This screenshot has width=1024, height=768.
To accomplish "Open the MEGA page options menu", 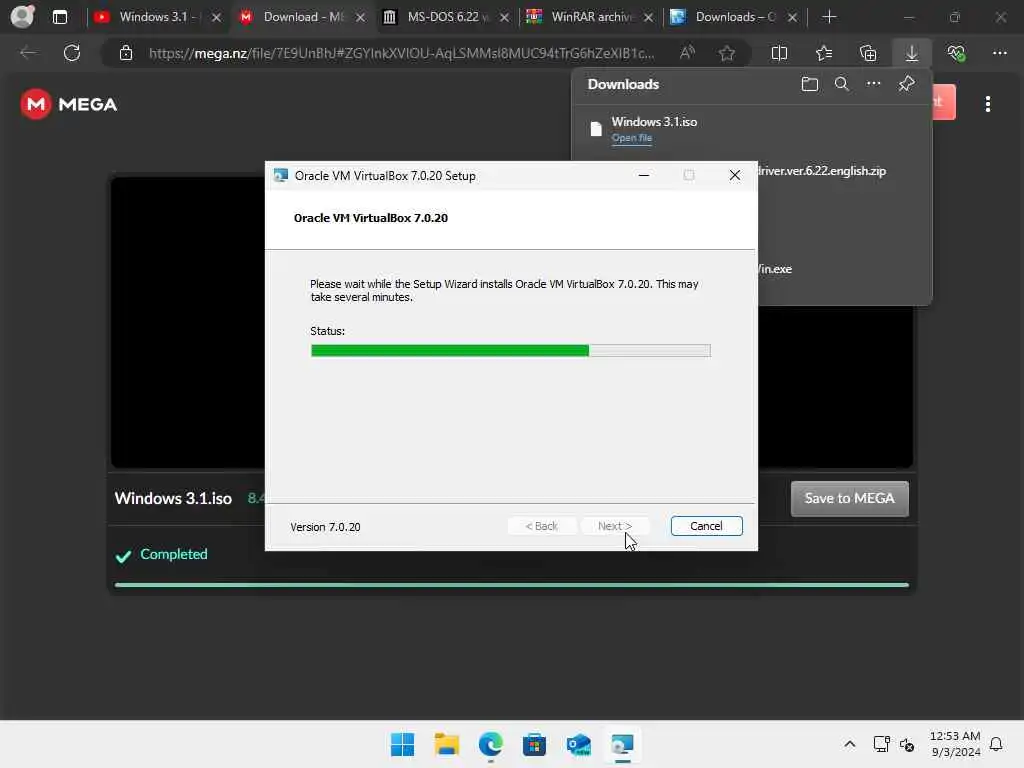I will coord(987,104).
